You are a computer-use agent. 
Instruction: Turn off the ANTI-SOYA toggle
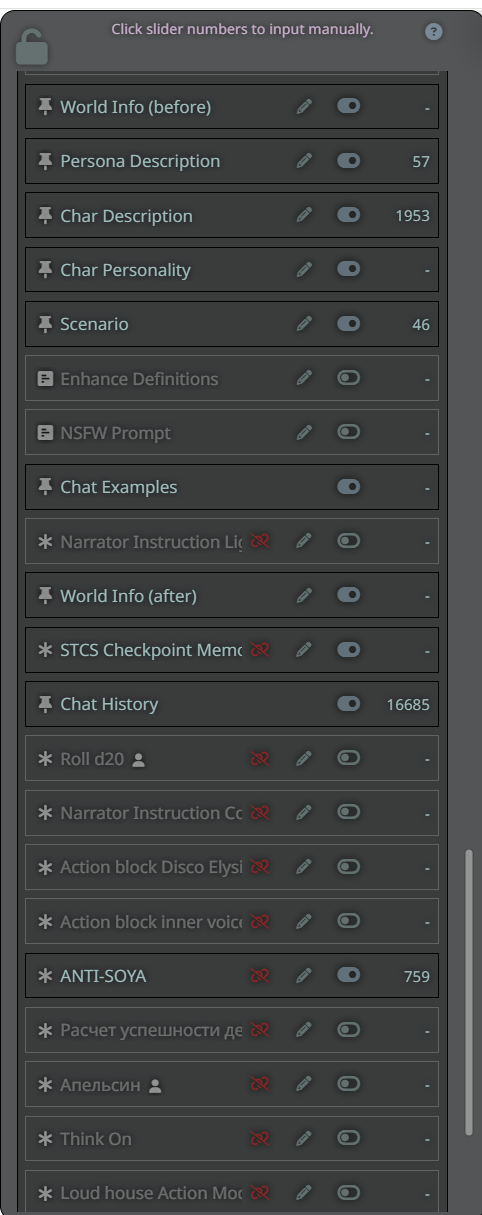point(348,975)
